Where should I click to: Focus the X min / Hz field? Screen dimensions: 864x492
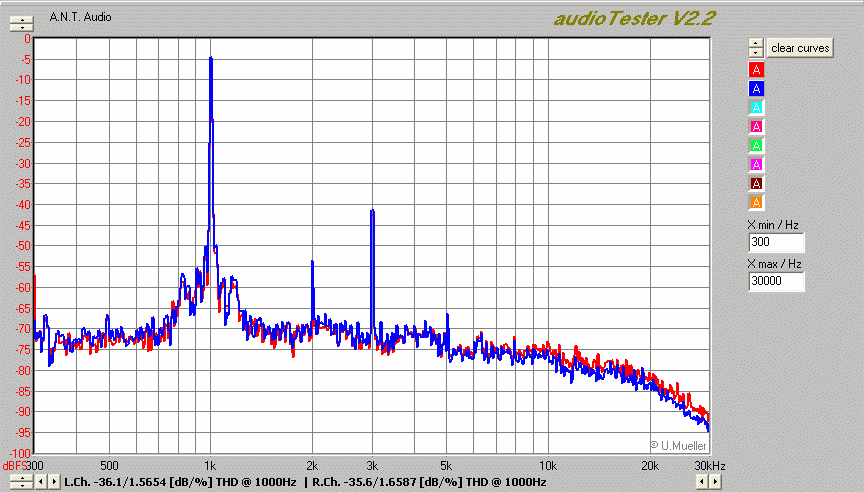(x=776, y=242)
